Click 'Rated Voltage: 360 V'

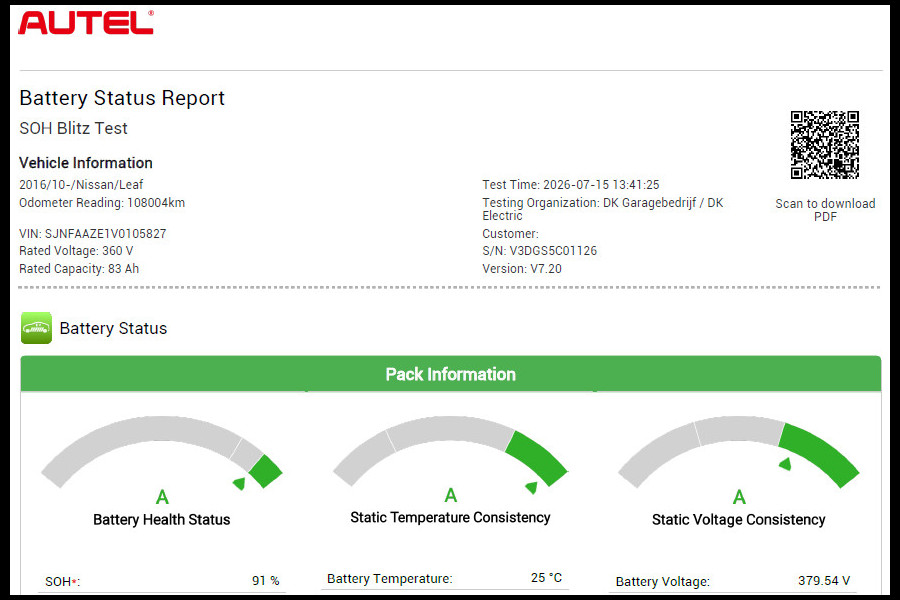point(76,251)
